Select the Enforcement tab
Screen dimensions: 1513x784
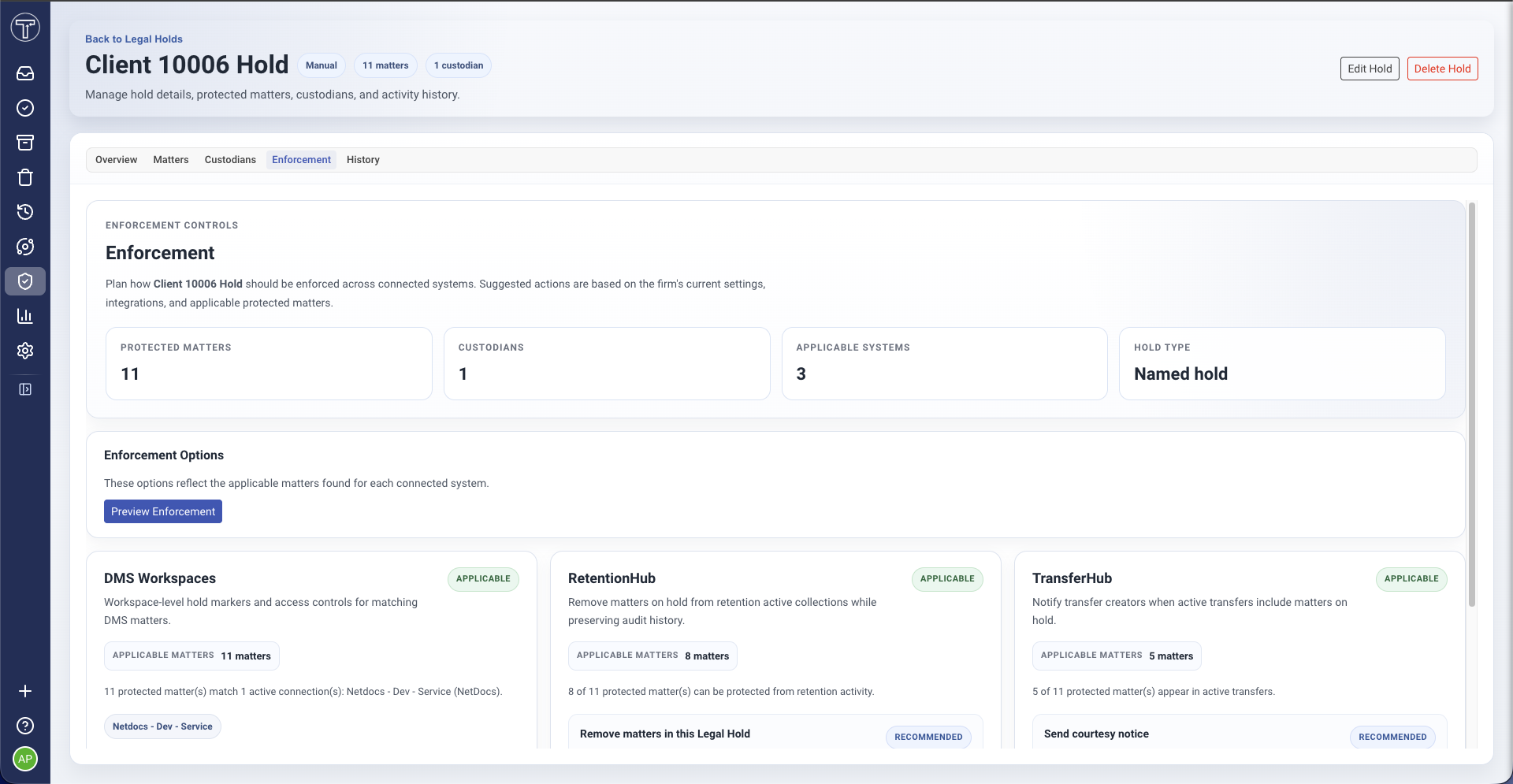click(301, 160)
